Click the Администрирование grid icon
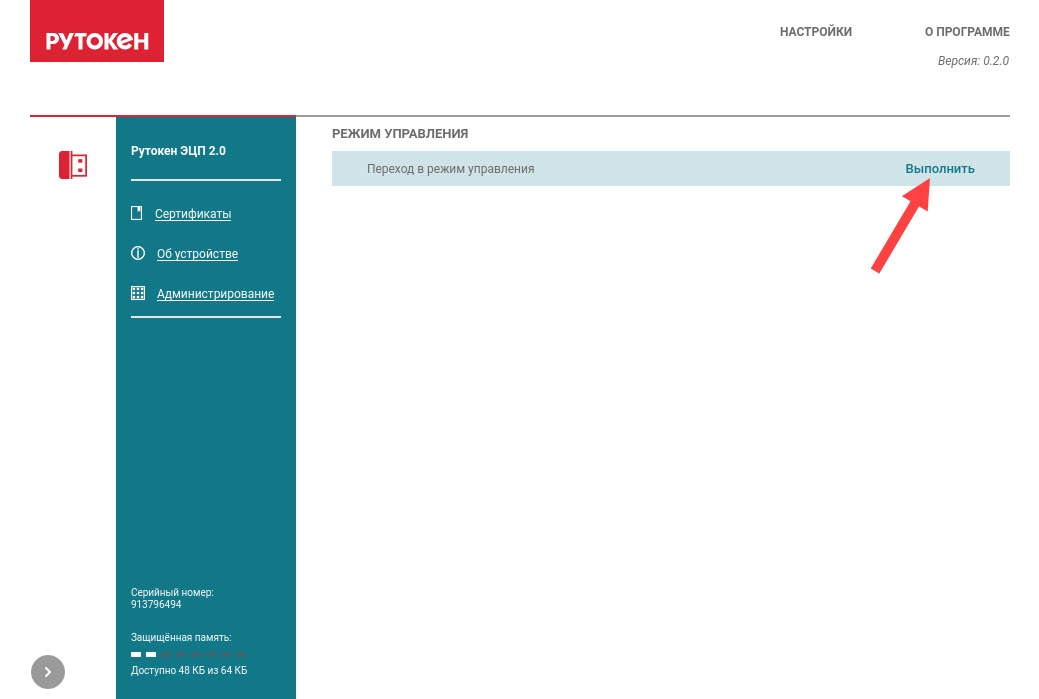This screenshot has height=699, width=1039. [138, 293]
